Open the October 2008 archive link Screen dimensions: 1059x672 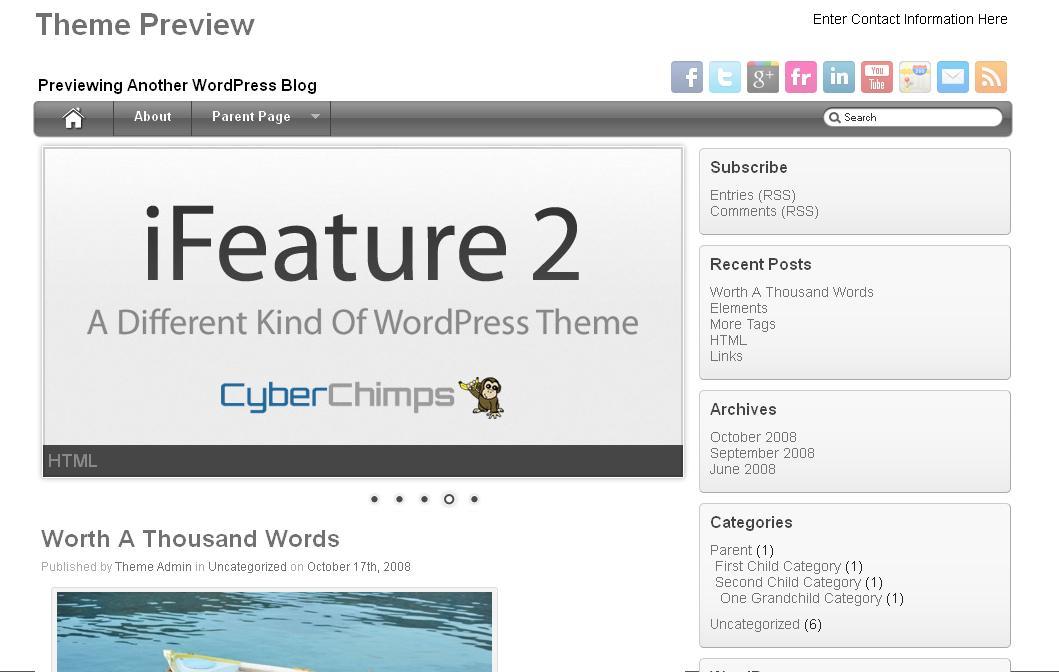753,437
